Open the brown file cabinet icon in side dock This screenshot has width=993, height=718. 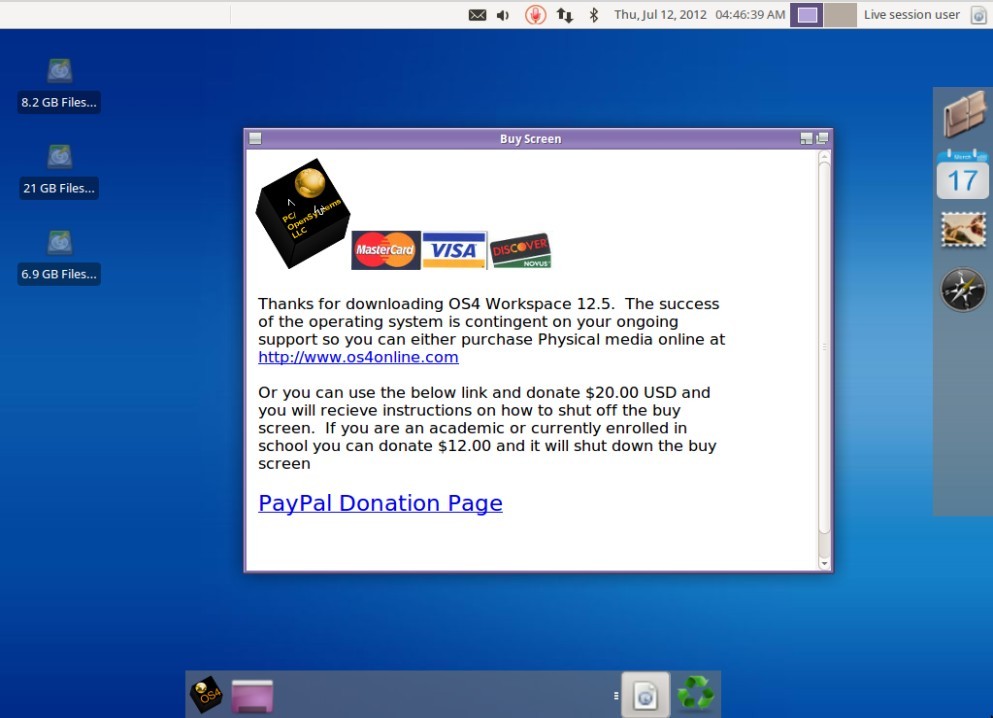(965, 114)
